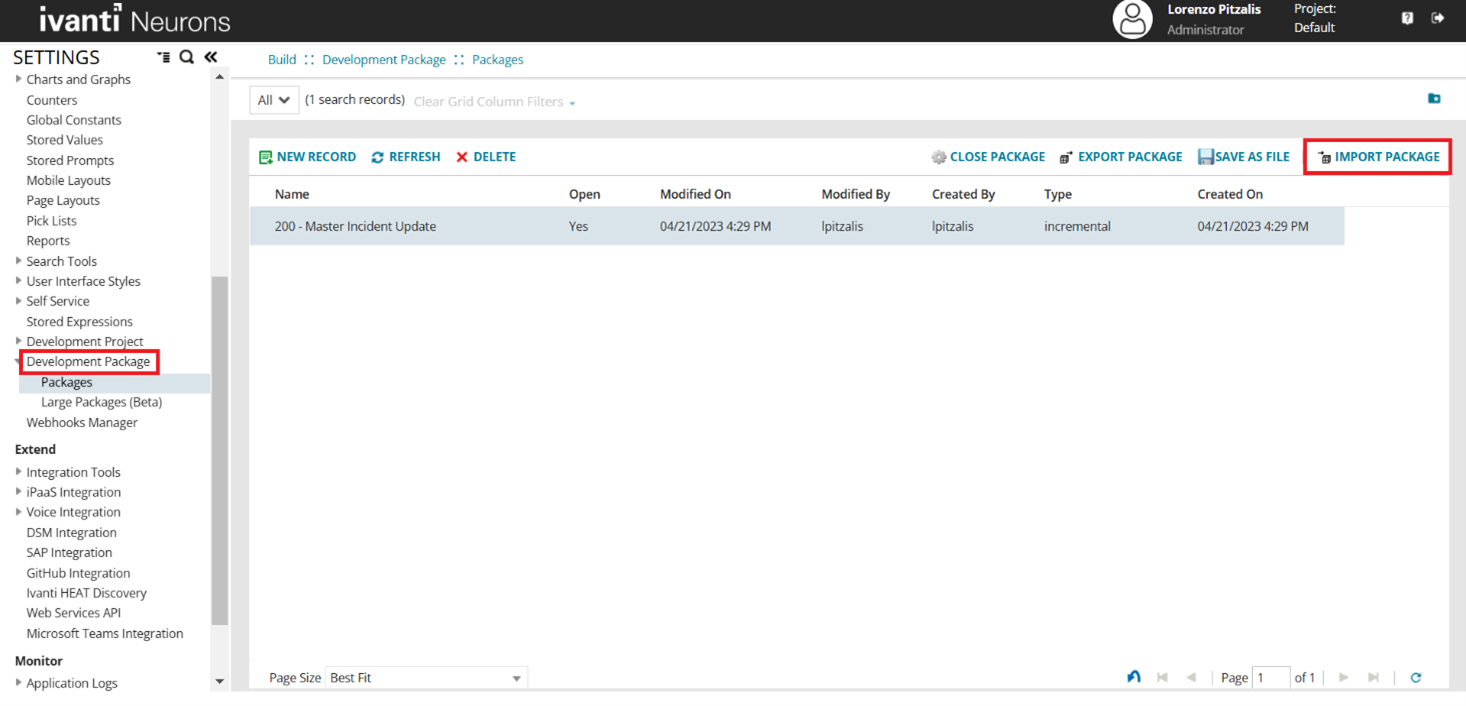The image size is (1466, 706).
Task: Collapse the Settings sidebar panel
Action: [211, 57]
